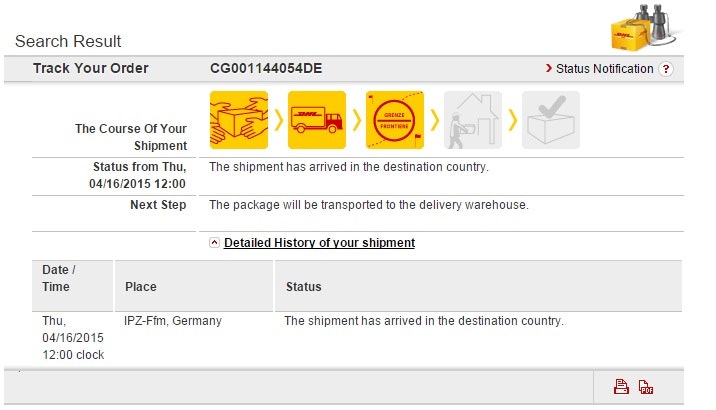Click the Status column header
The image size is (716, 410).
coord(304,287)
